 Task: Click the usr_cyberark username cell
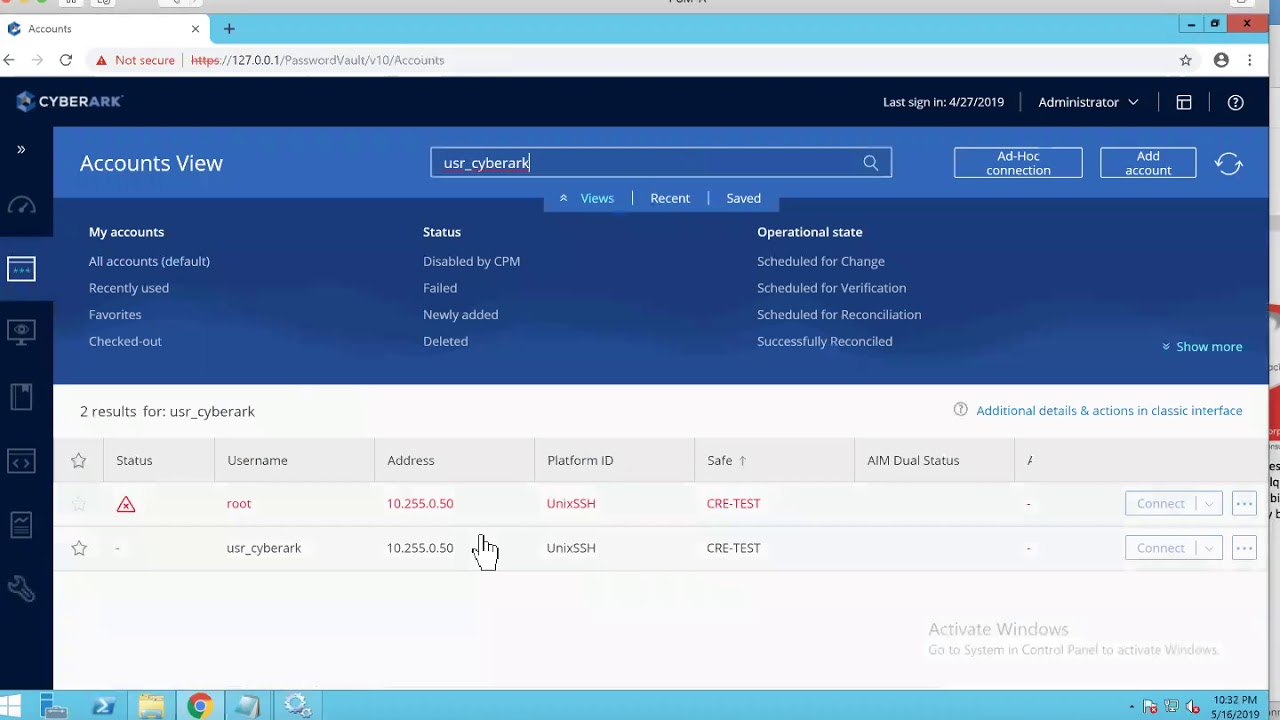coord(264,548)
